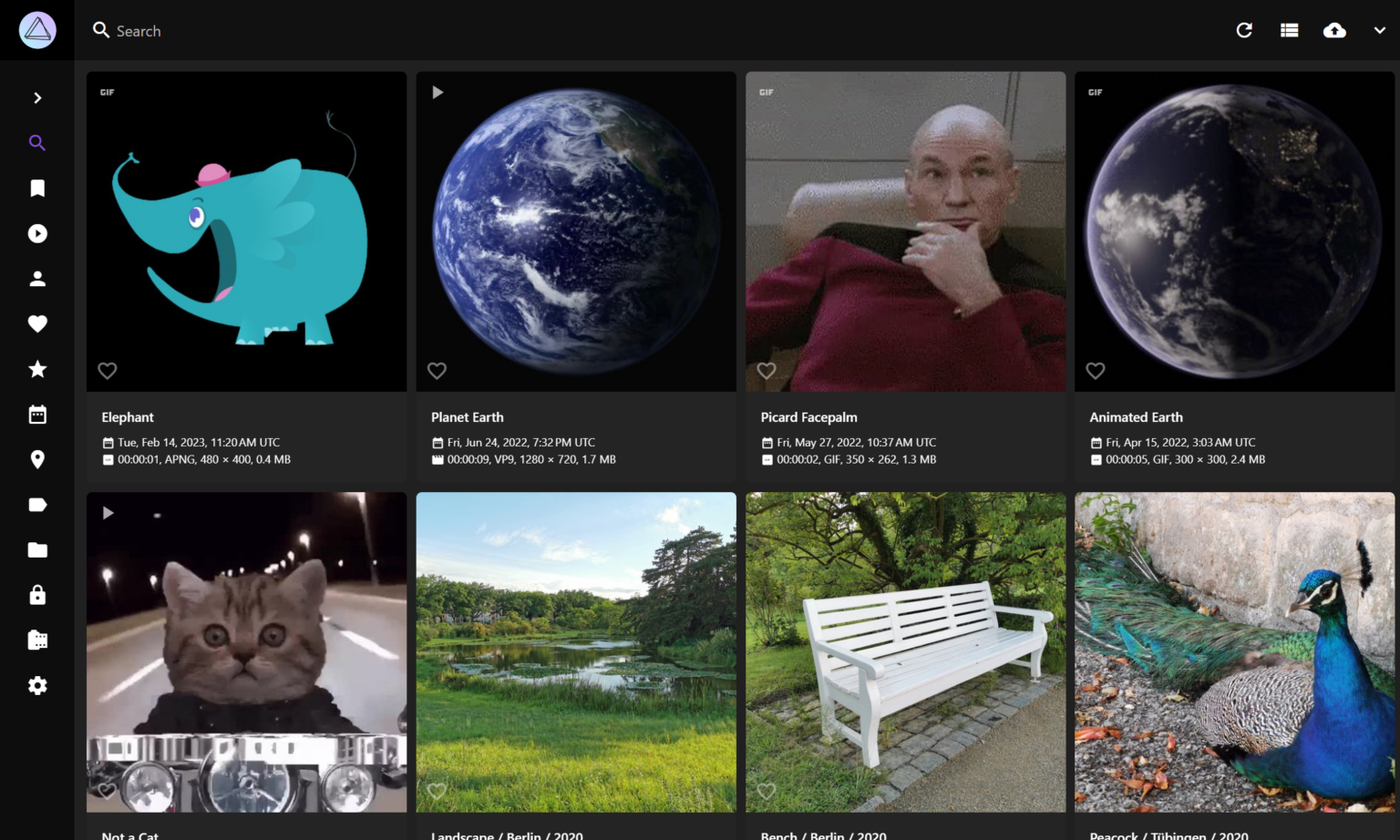Open the view options dropdown in the top bar
The image size is (1400, 840).
tap(1379, 30)
